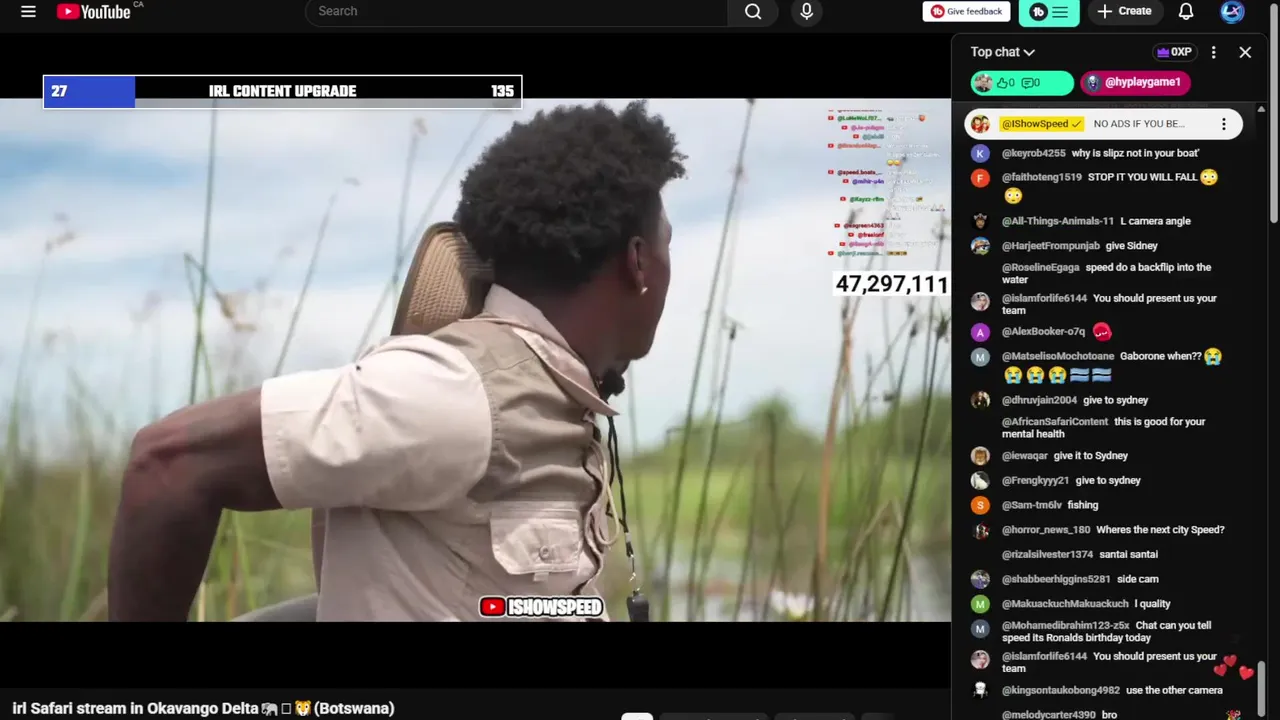Viewport: 1280px width, 720px height.
Task: Open the hamburger guide menu
Action: coord(28,12)
